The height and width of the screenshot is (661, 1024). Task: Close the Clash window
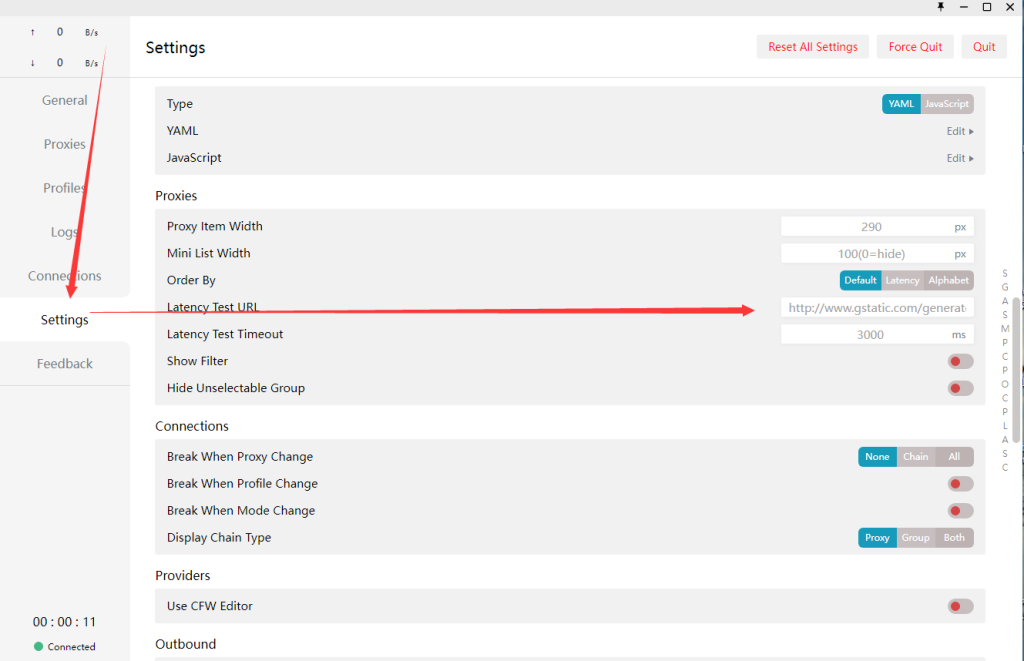(x=1010, y=7)
